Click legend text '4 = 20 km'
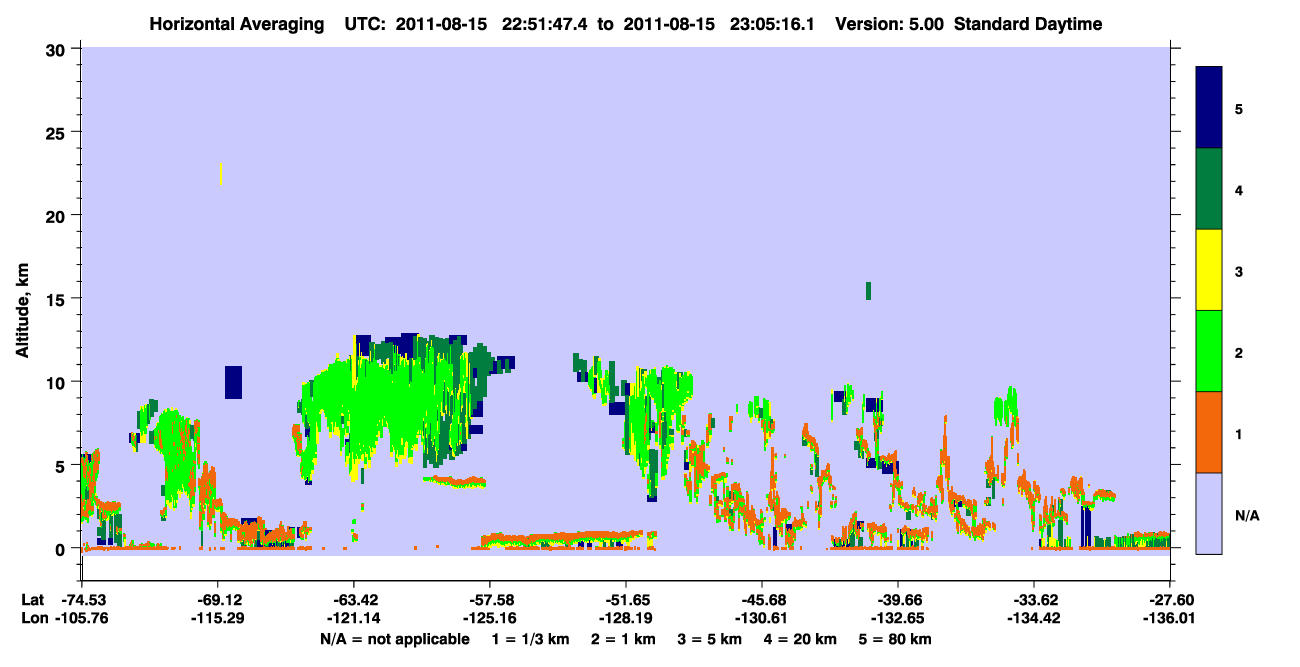The image size is (1300, 667). click(801, 639)
